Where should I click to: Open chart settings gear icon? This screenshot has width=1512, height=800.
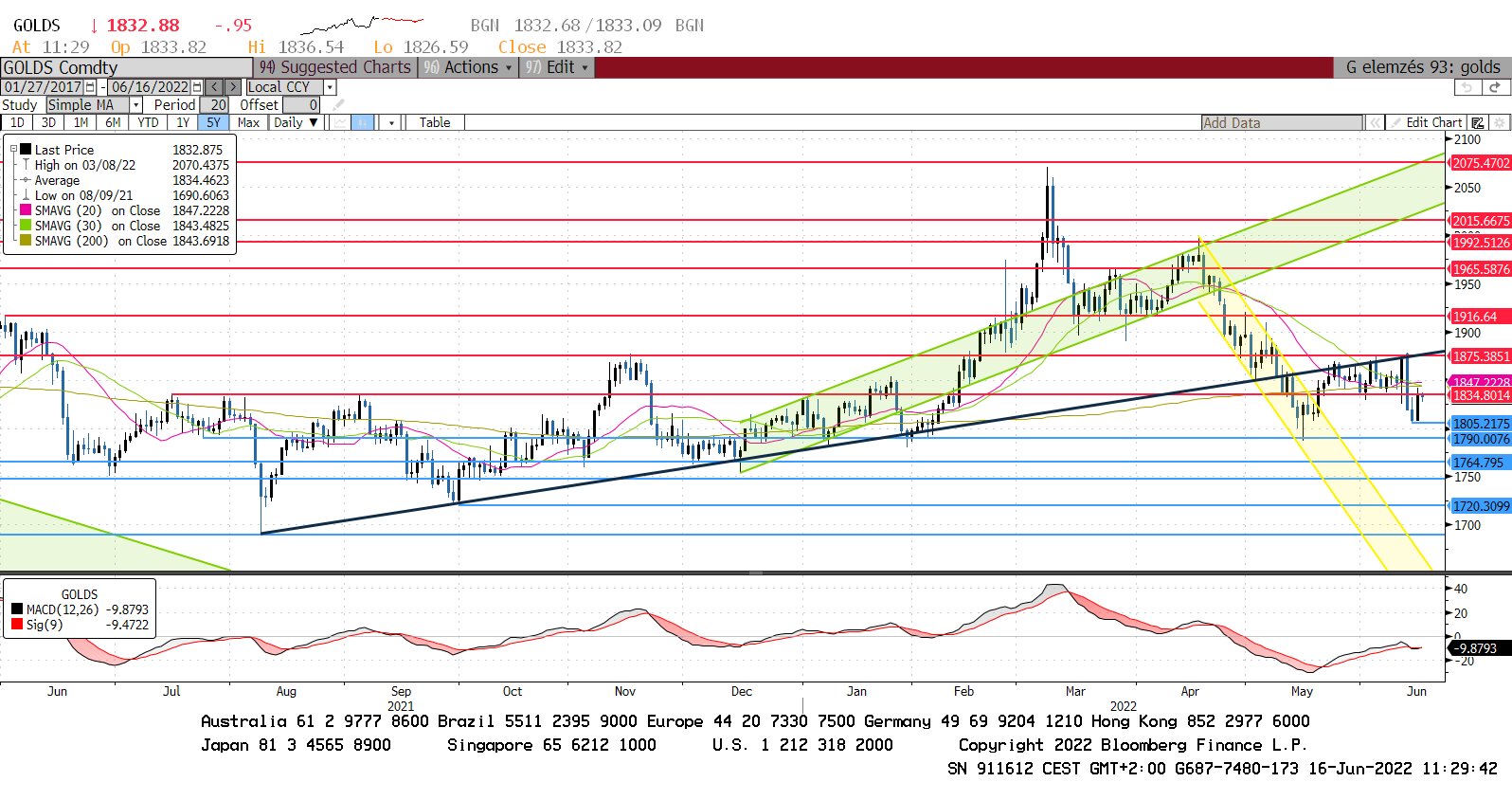[x=1499, y=122]
